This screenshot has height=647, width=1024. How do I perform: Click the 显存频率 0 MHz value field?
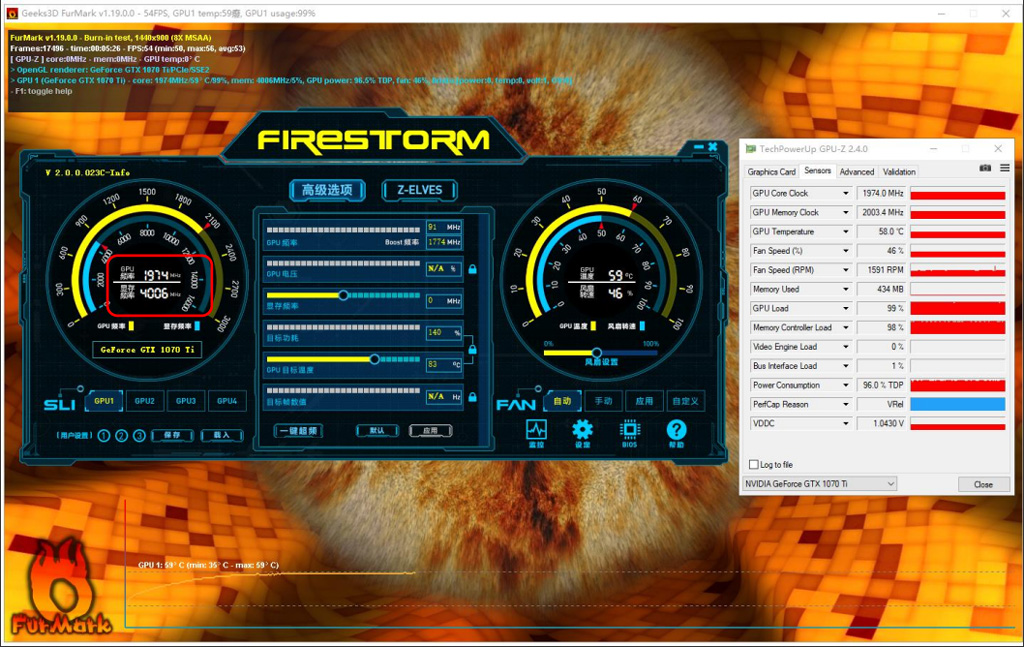(x=444, y=301)
